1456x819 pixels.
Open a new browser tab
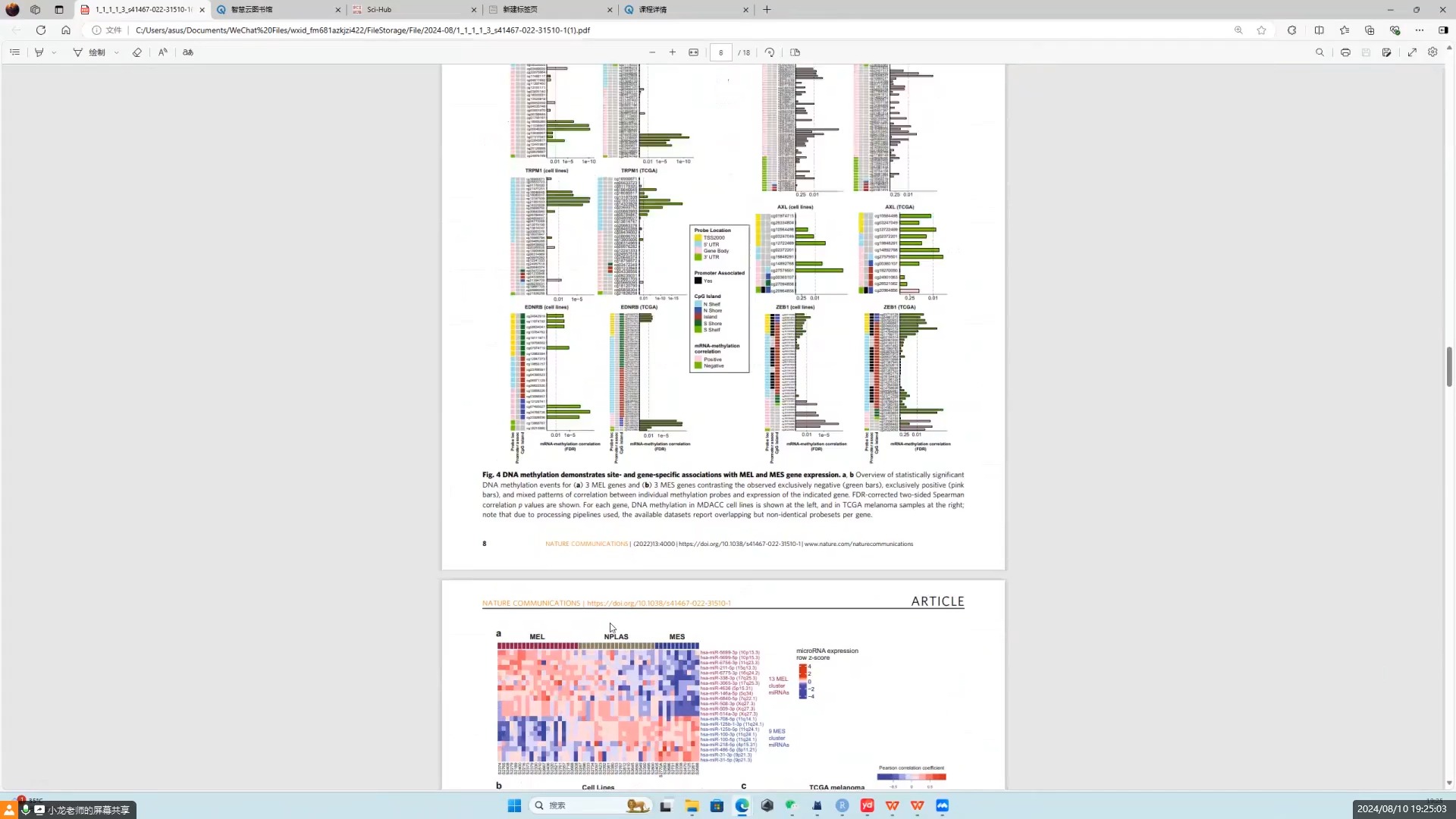pyautogui.click(x=767, y=10)
